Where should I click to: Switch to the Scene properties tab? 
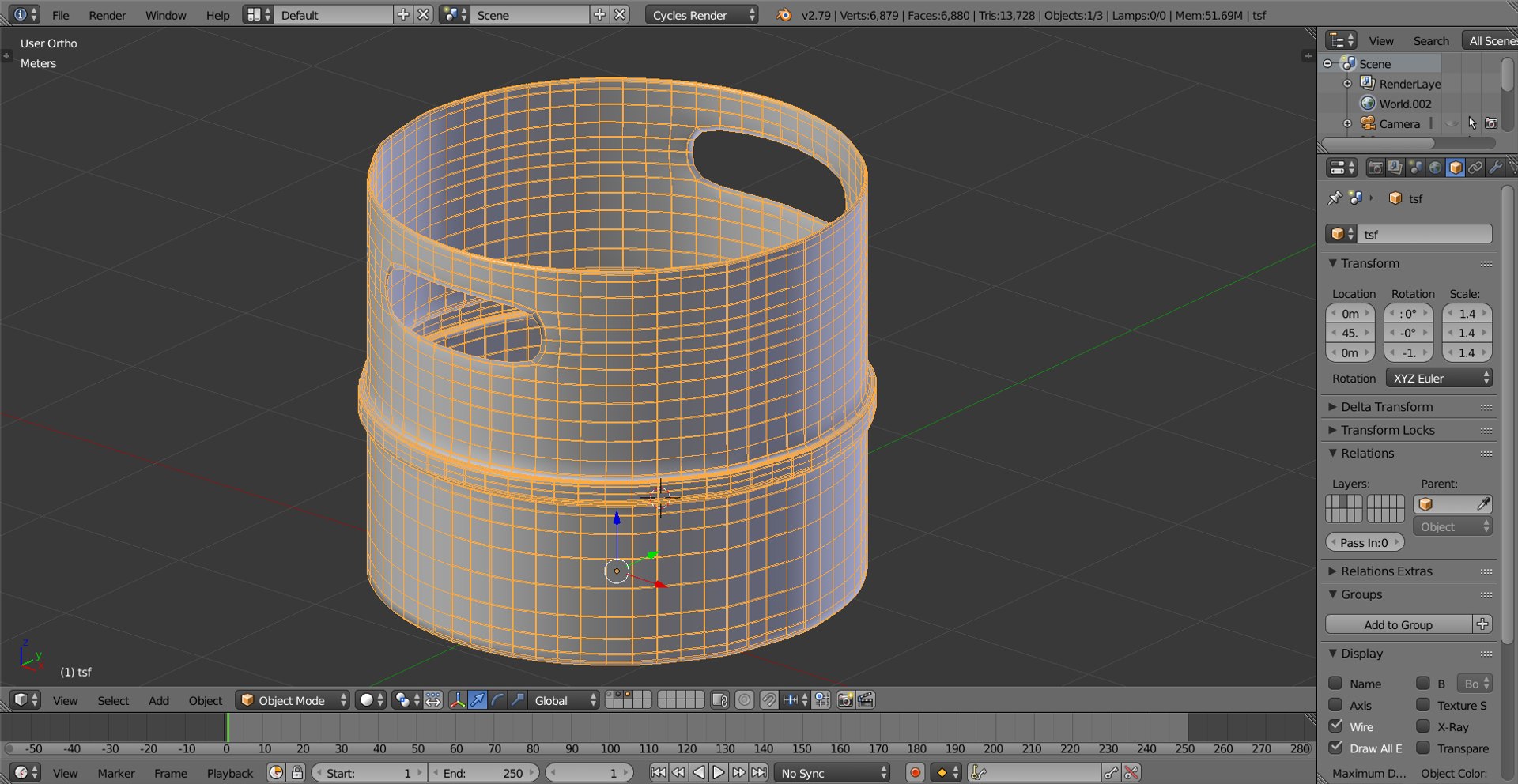[x=1415, y=168]
